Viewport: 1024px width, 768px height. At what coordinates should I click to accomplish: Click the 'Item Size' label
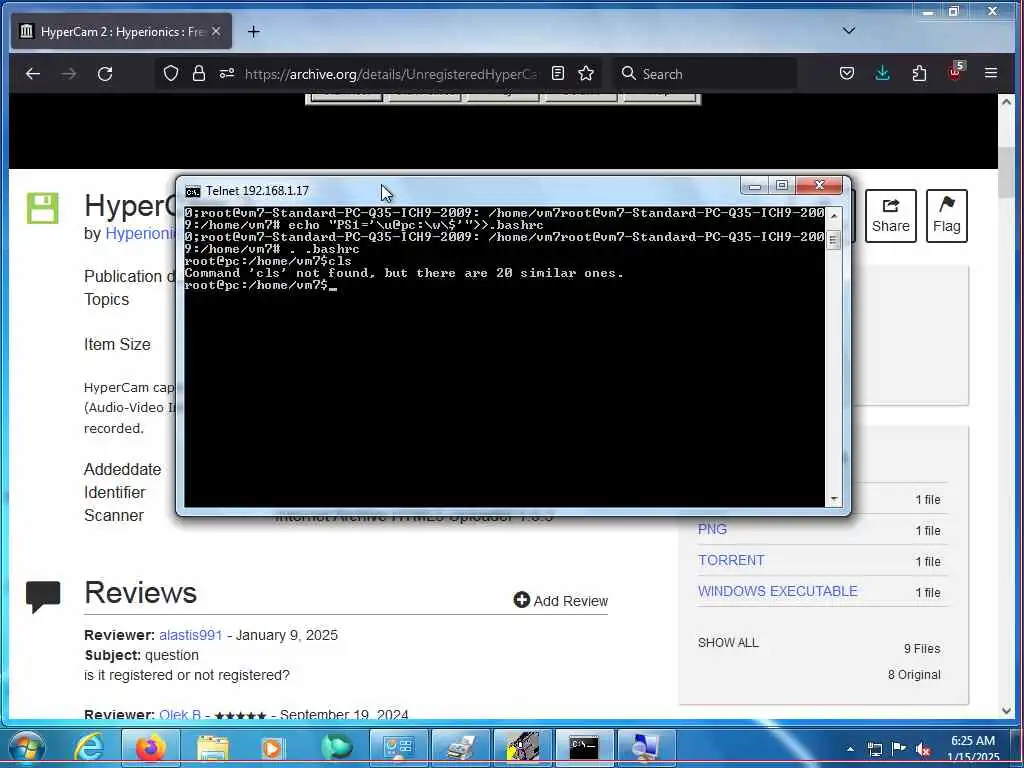coord(117,344)
